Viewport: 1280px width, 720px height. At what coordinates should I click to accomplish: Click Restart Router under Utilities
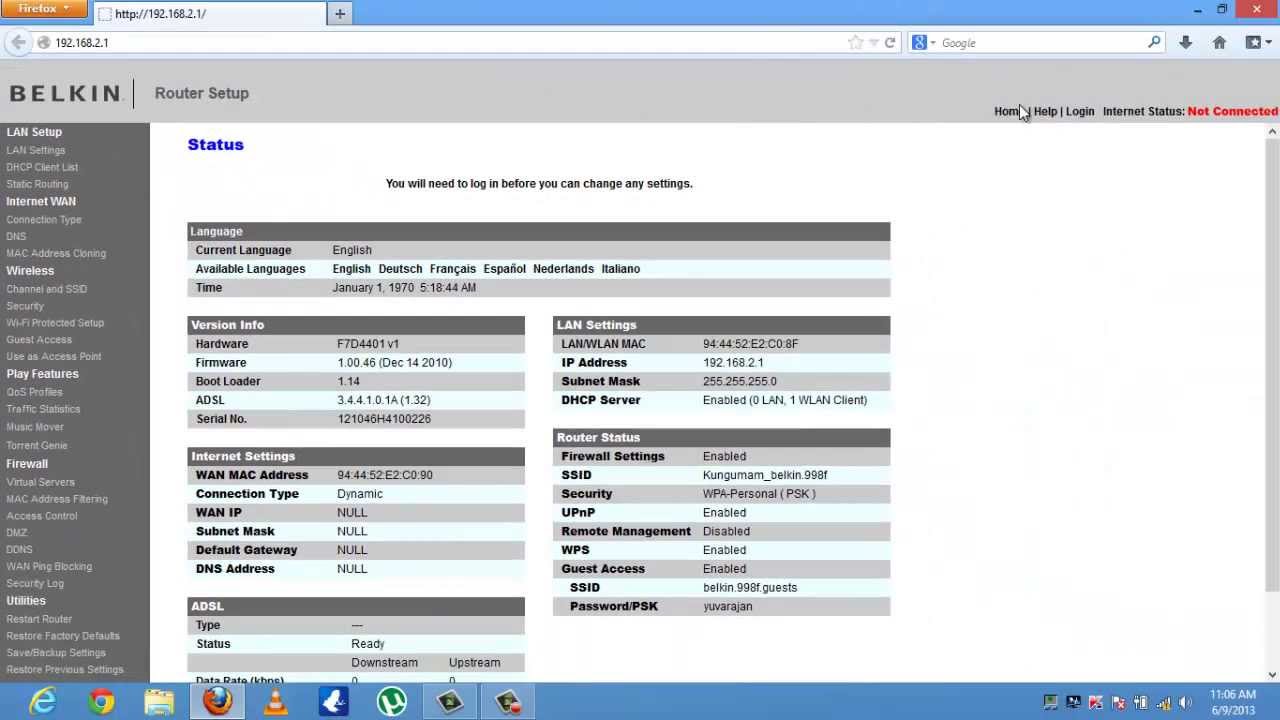pyautogui.click(x=39, y=619)
